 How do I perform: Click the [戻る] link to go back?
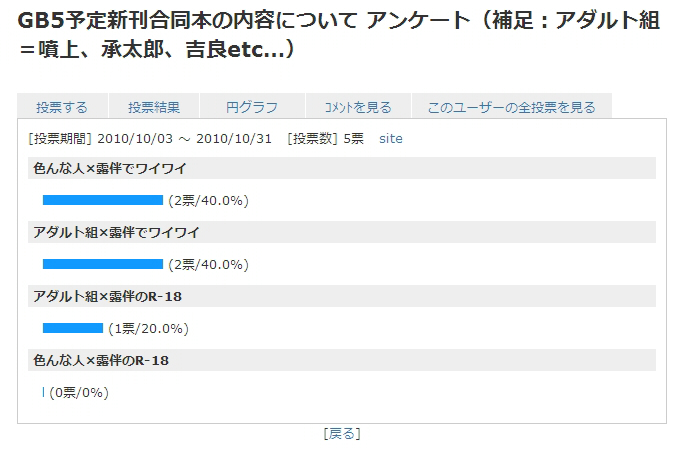tap(342, 433)
